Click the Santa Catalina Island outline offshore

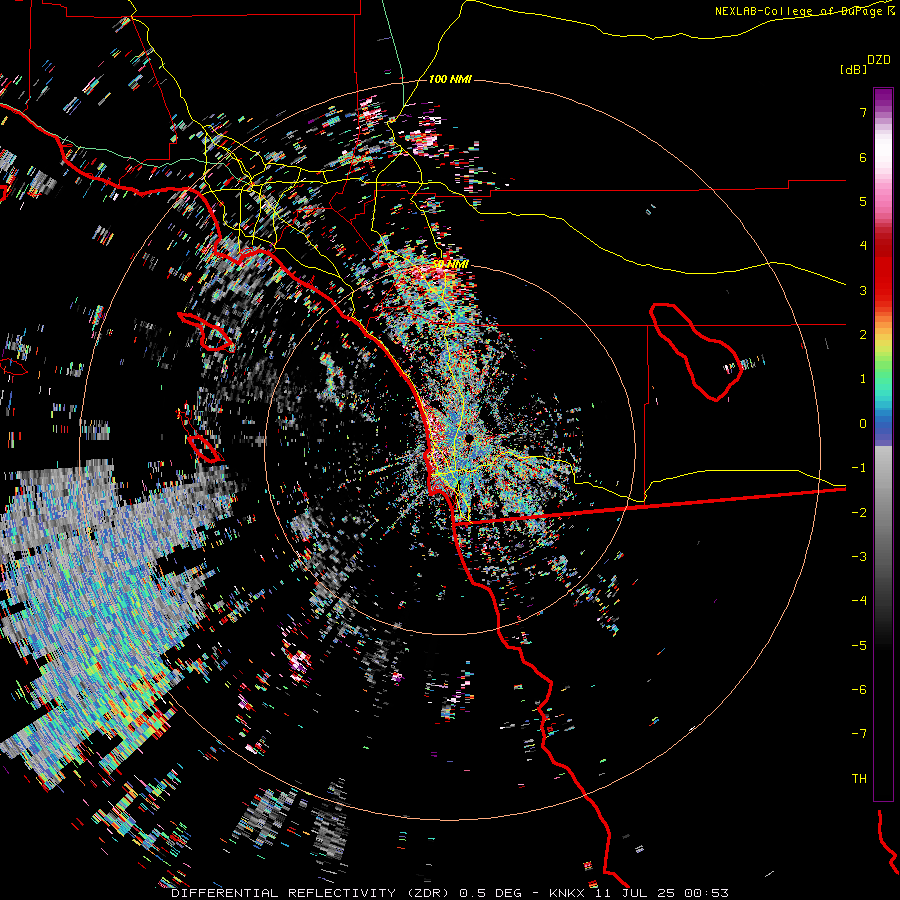coord(205,332)
